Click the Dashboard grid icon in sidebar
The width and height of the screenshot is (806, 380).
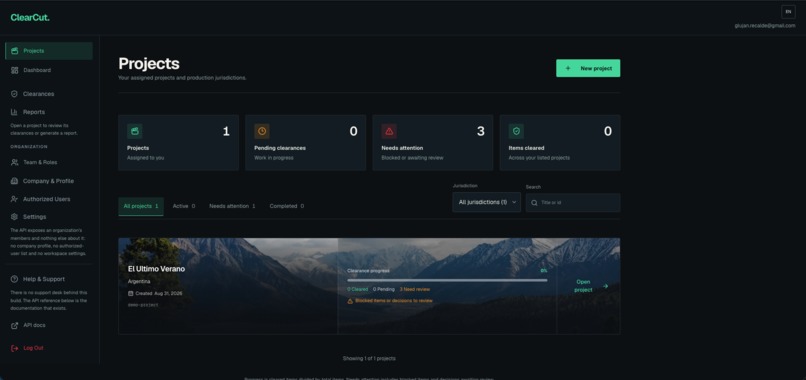(x=14, y=70)
